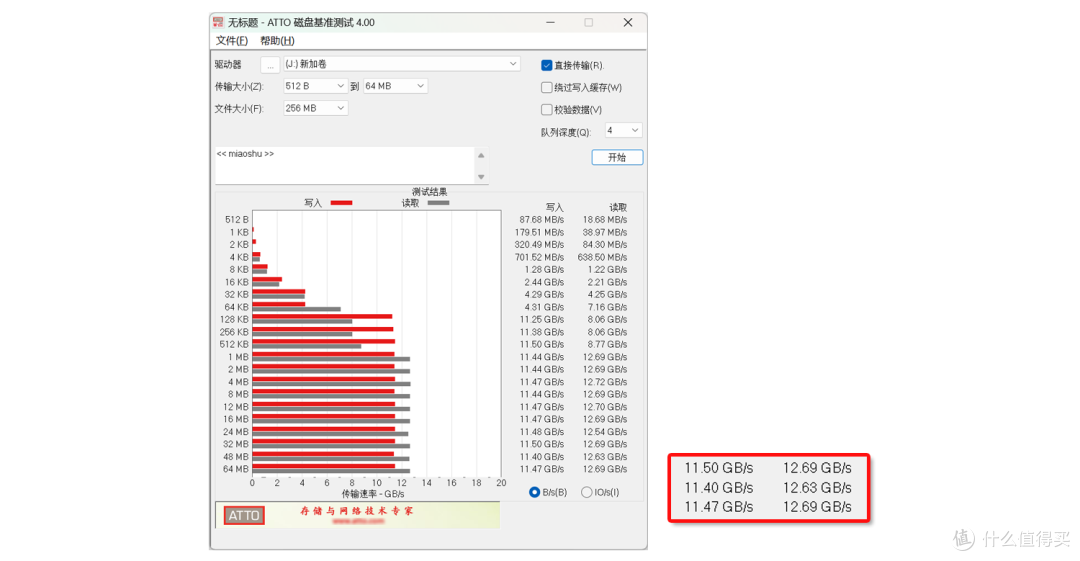Click the write value 87.68 MB/s
The width and height of the screenshot is (1080, 561).
[541, 220]
